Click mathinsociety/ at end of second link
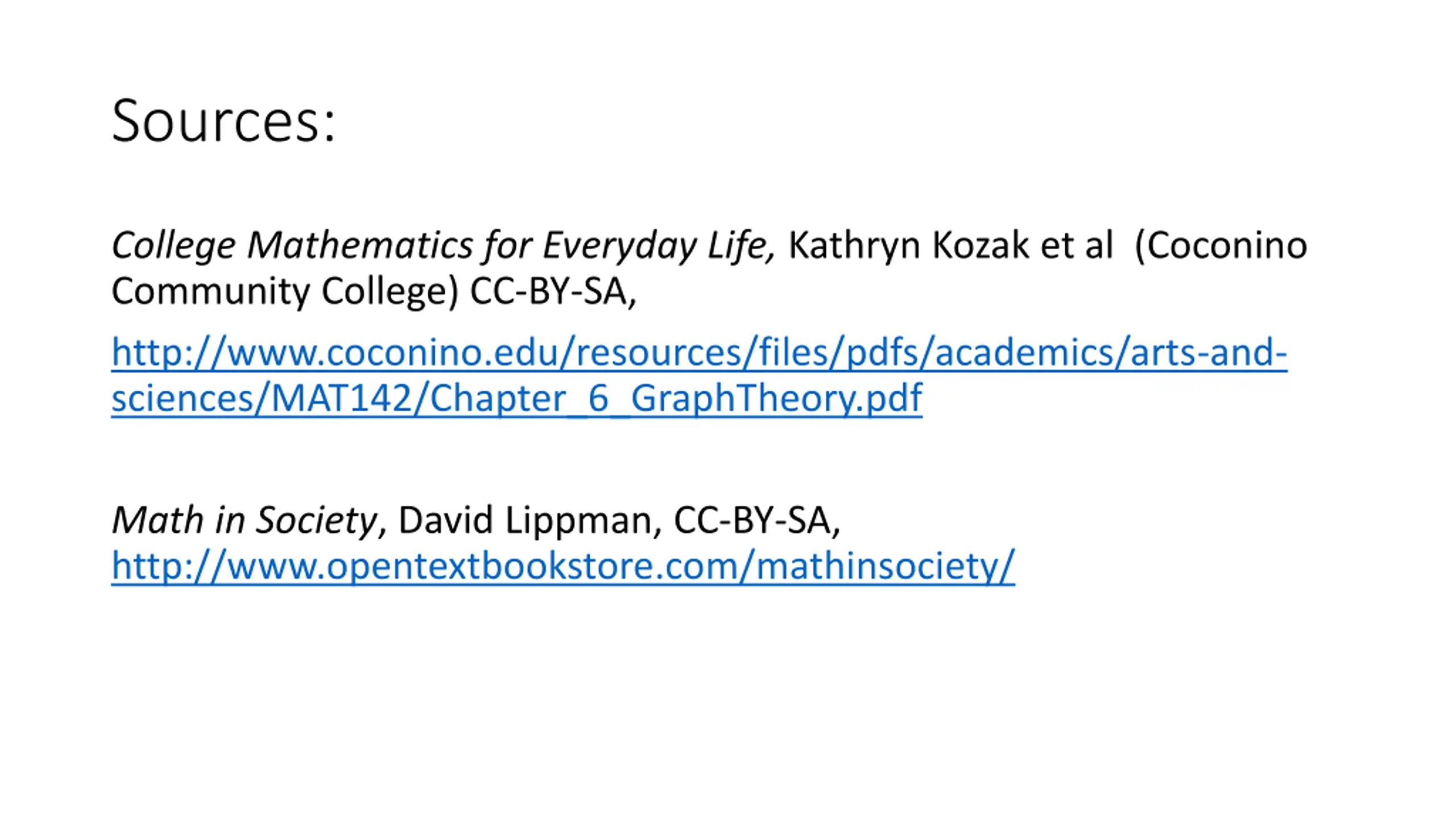The height and width of the screenshot is (819, 1456). [x=886, y=566]
